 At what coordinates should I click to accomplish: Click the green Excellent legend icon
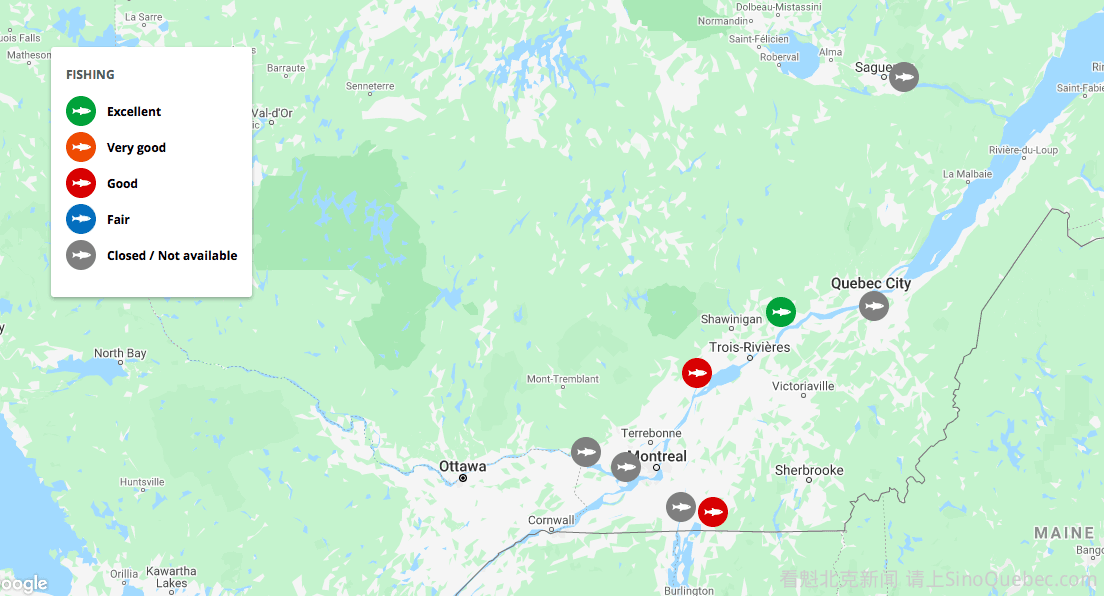pyautogui.click(x=81, y=111)
